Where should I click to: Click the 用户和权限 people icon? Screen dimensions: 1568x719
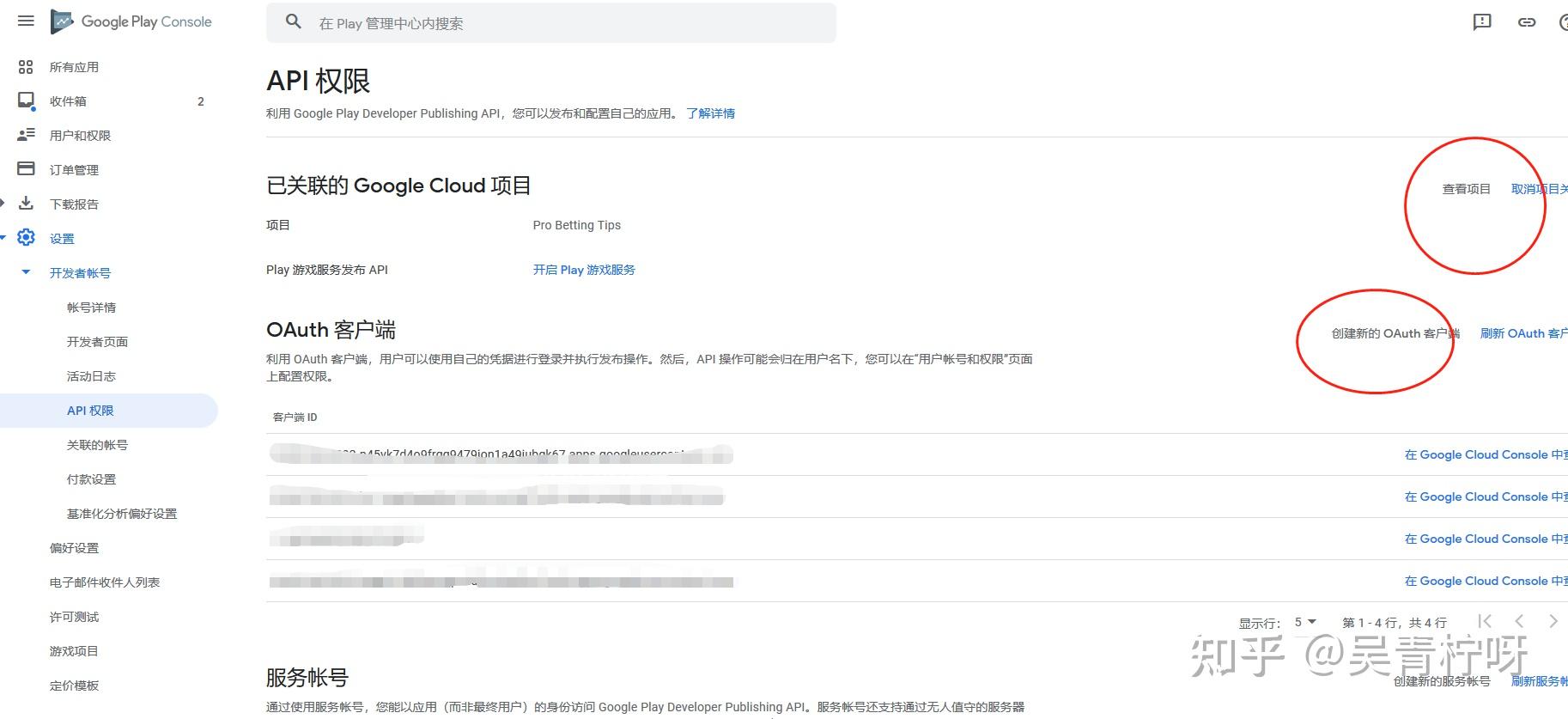tap(26, 135)
